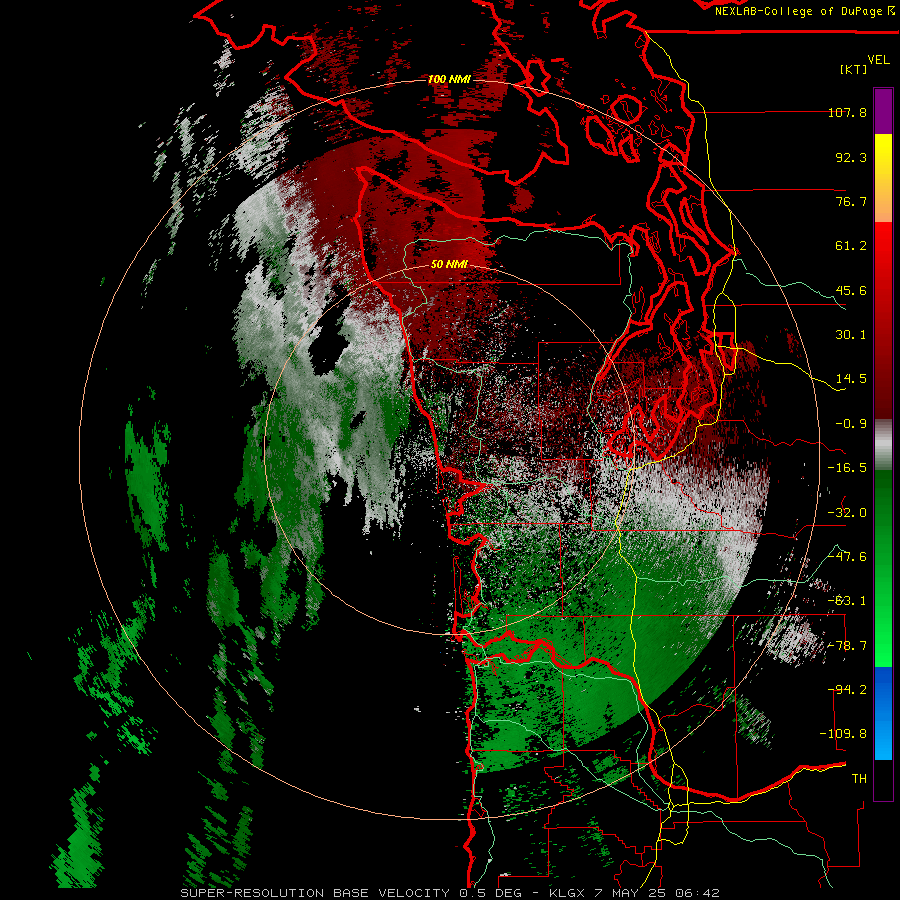Click the 30.1 legend value
The width and height of the screenshot is (900, 900).
851,335
